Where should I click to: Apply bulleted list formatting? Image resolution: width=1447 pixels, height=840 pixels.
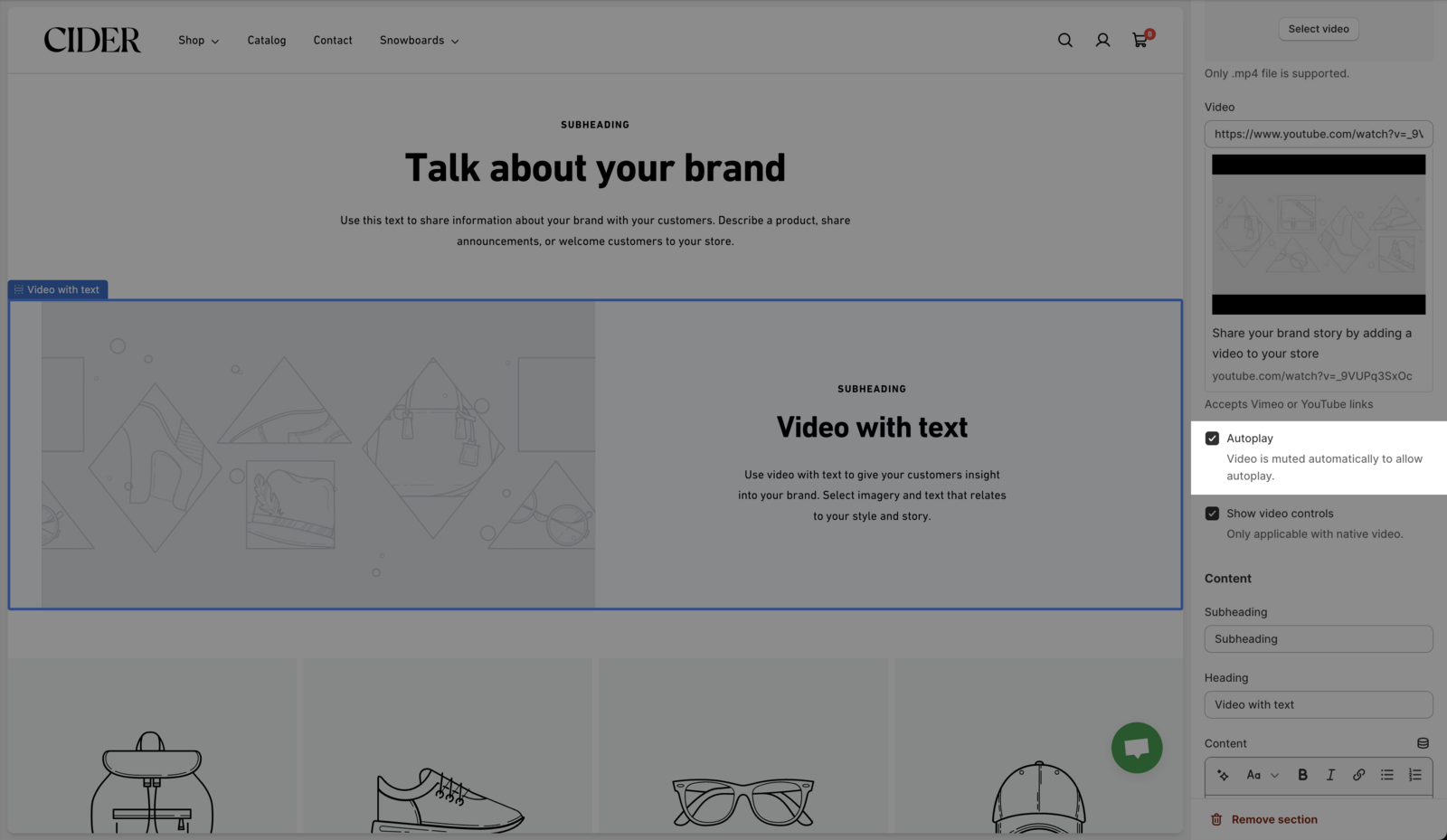tap(1386, 775)
